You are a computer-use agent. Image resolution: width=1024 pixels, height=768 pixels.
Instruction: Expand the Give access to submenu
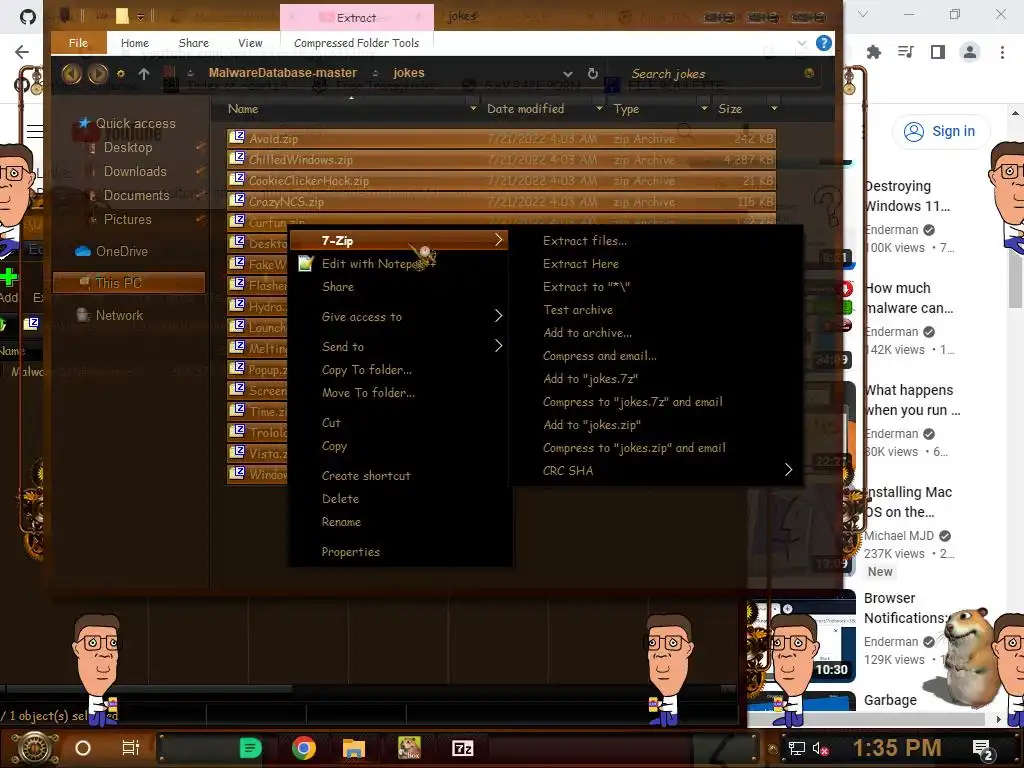[498, 316]
